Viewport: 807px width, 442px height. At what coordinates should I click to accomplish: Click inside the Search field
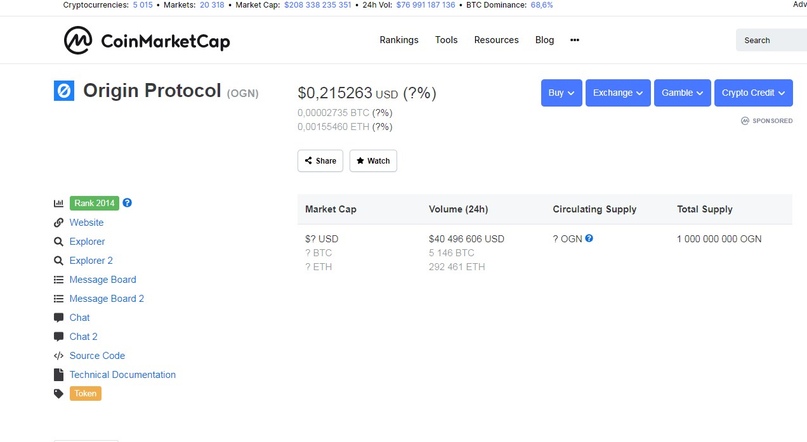point(771,40)
